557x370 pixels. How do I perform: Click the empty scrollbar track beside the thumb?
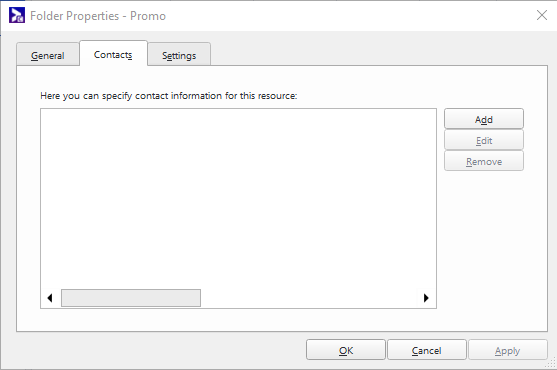[x=309, y=298]
